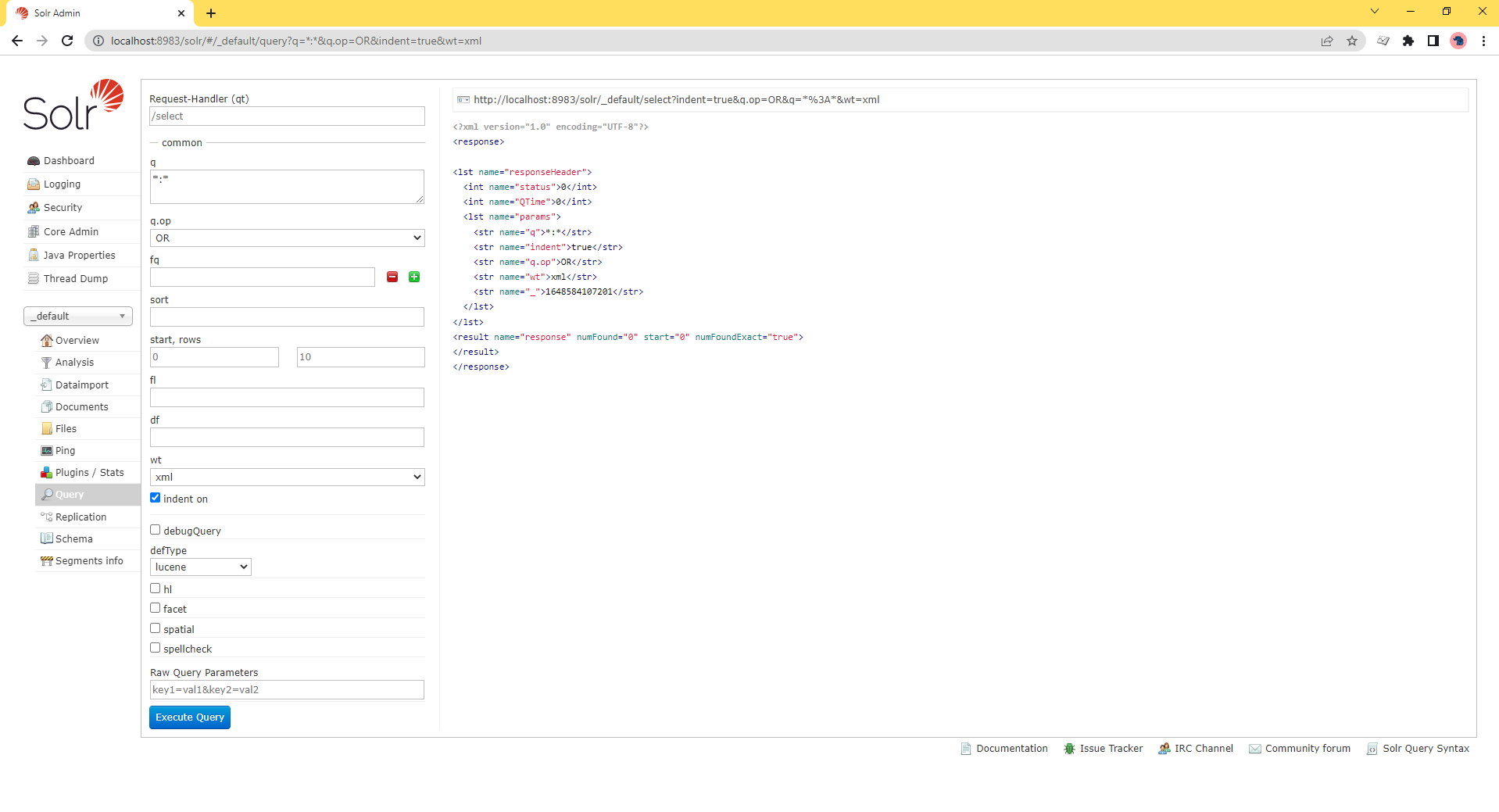Open the defType lucene dropdown
This screenshot has width=1499, height=812.
point(200,567)
